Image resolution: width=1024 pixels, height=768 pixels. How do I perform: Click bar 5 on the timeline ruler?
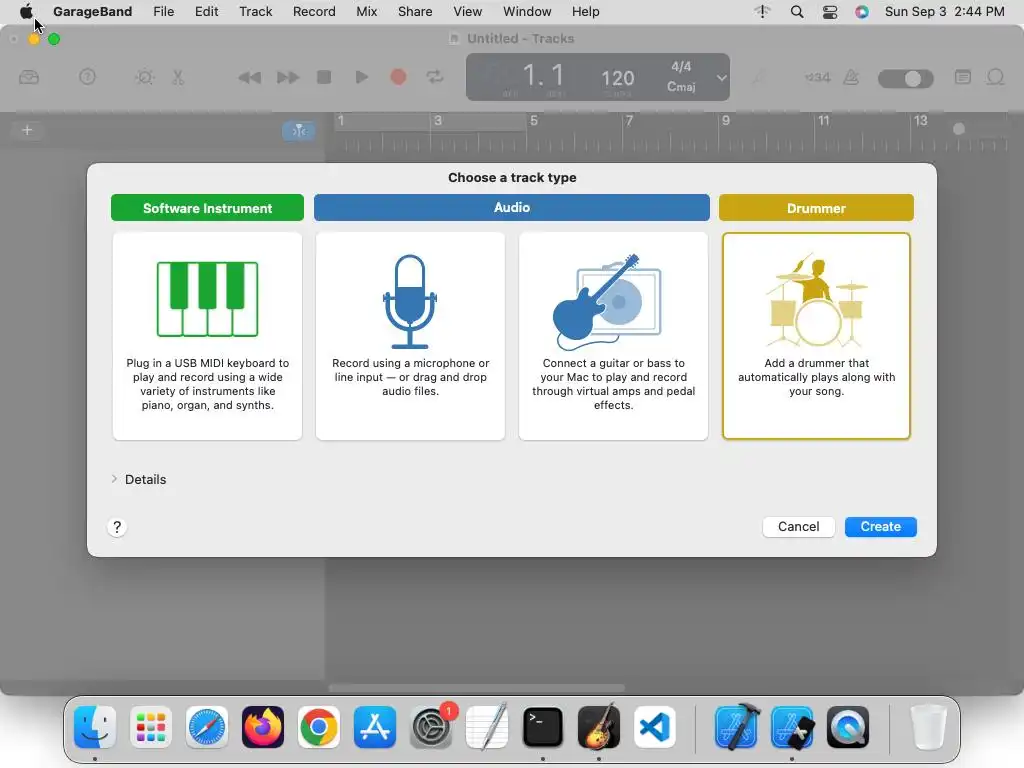pos(534,121)
